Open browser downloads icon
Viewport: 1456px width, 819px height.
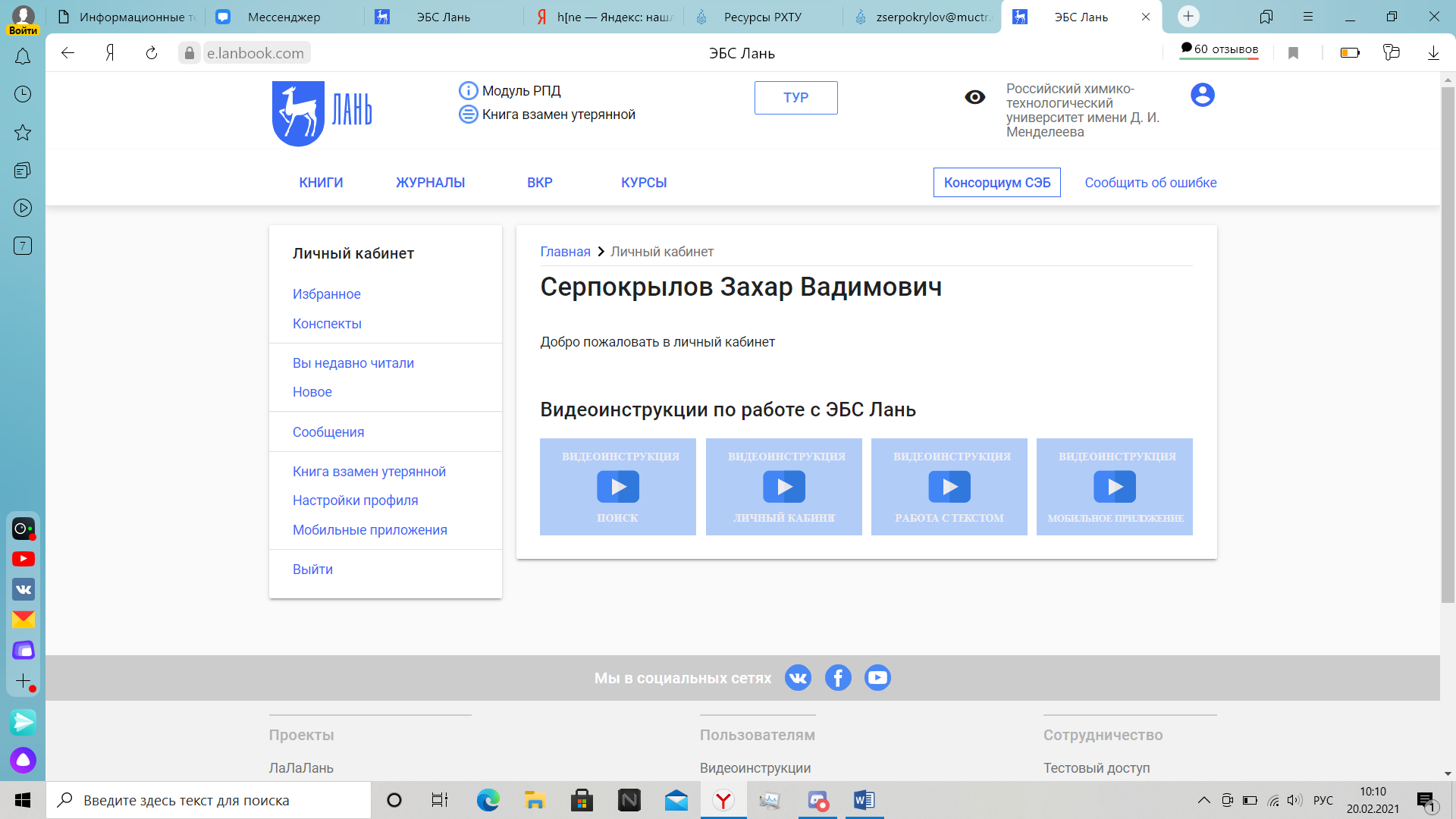1433,53
